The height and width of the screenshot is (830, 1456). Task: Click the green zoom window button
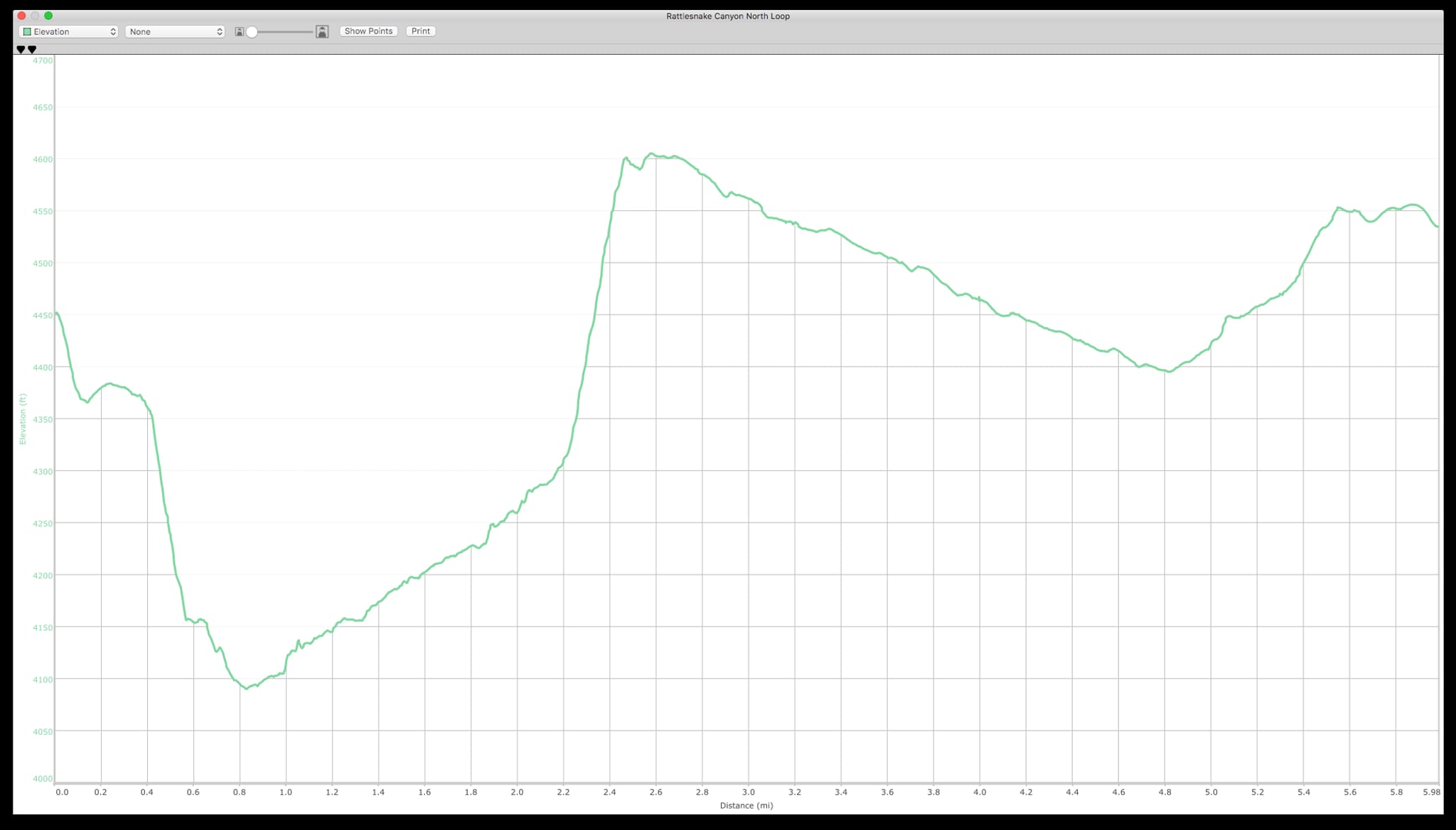click(48, 16)
